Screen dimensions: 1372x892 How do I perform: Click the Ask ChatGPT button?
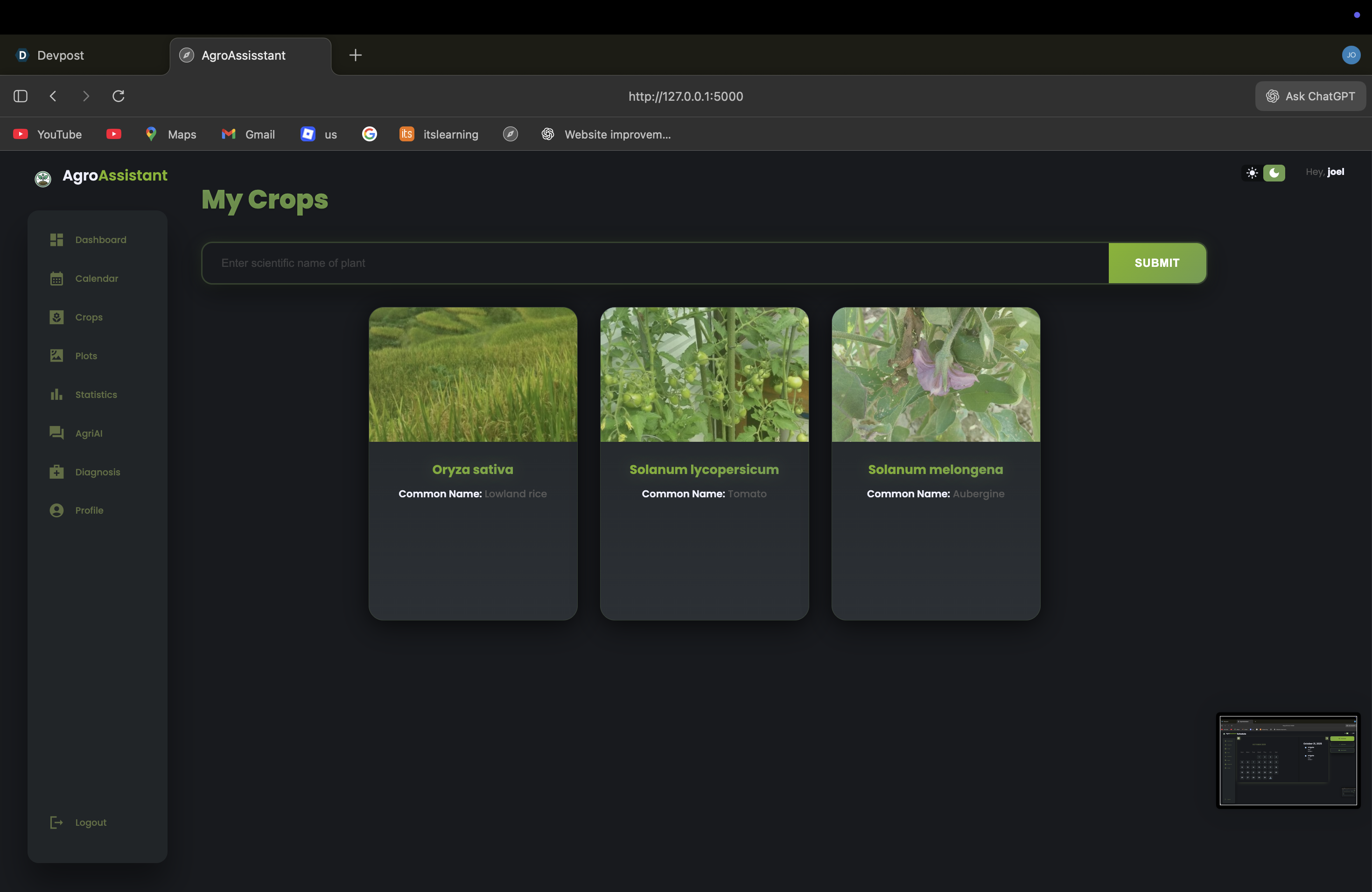pos(1310,96)
